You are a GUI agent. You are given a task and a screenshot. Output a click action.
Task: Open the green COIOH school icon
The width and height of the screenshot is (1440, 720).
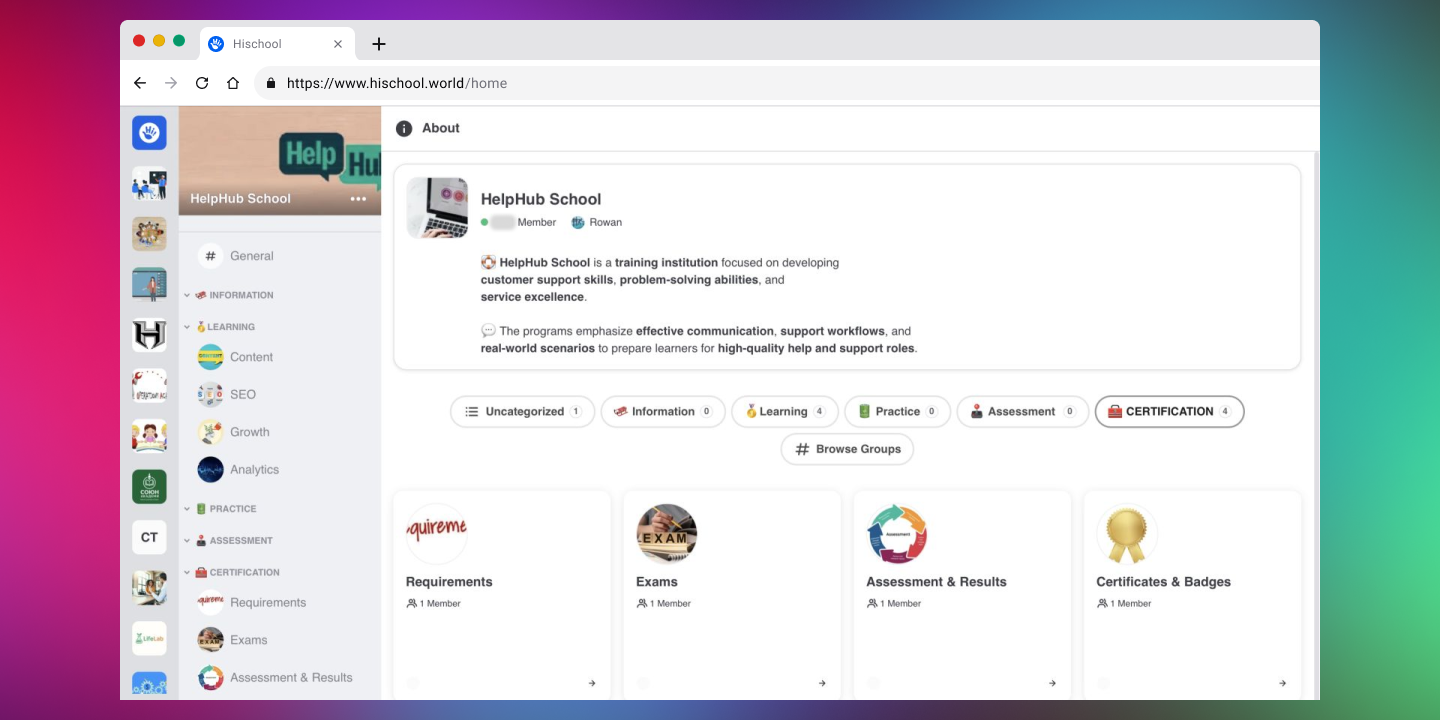pos(149,487)
